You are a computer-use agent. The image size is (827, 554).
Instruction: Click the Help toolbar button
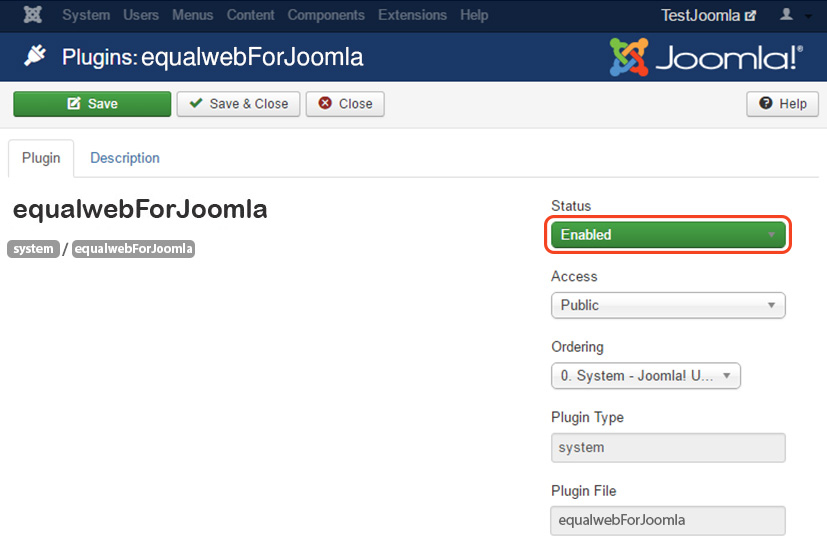(783, 104)
